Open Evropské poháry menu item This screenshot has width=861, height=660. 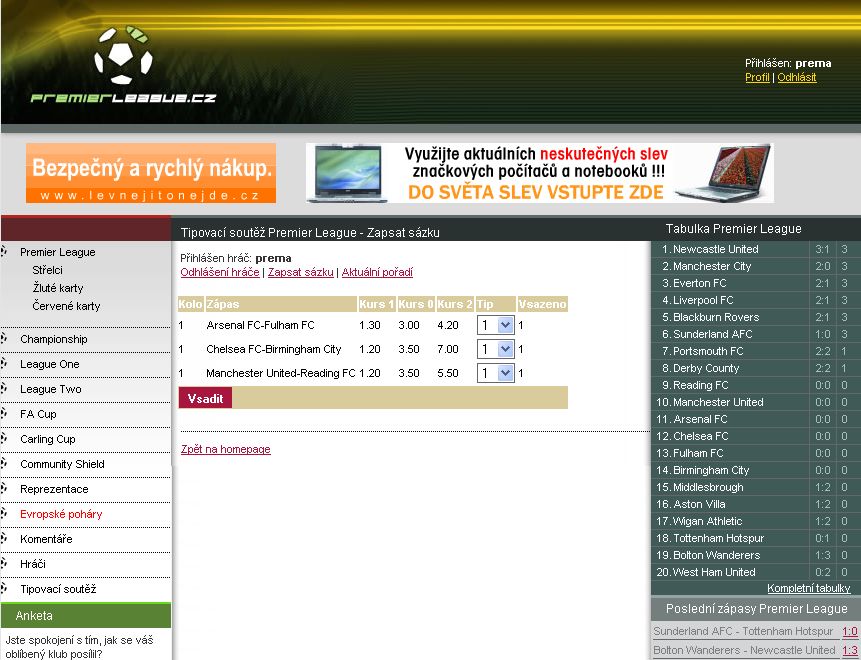pyautogui.click(x=61, y=514)
